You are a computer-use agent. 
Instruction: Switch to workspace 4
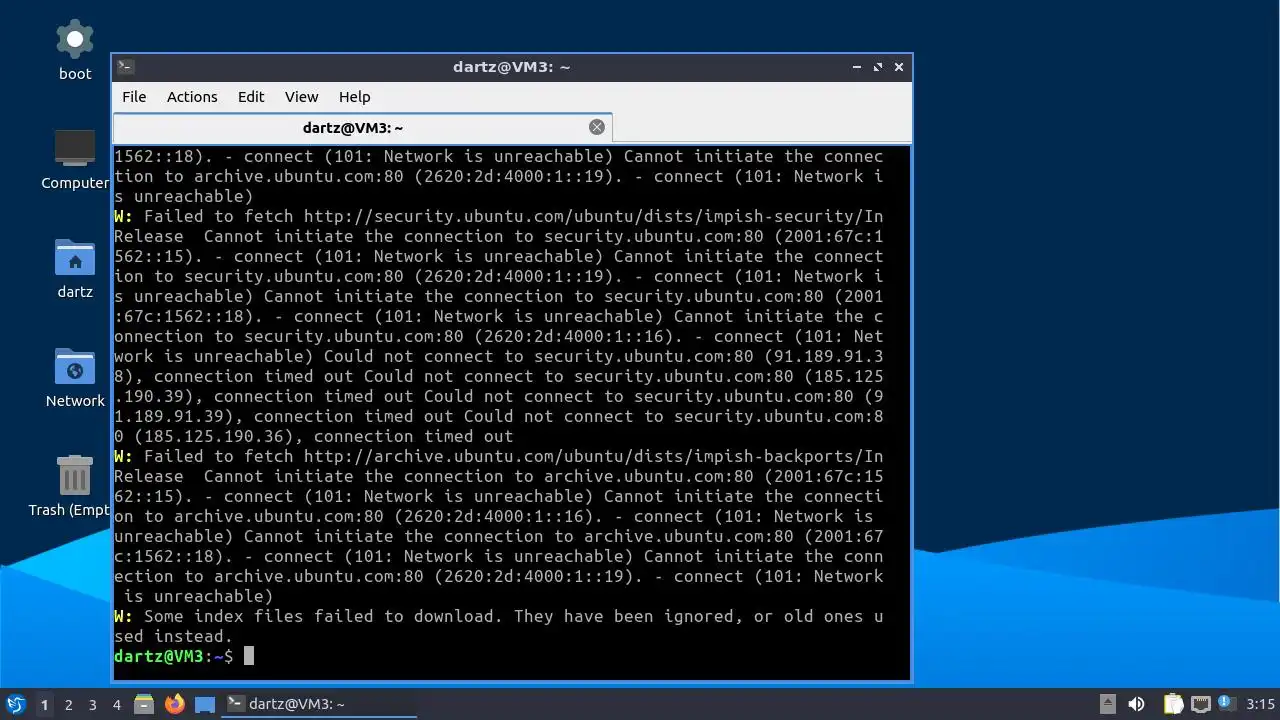(116, 705)
